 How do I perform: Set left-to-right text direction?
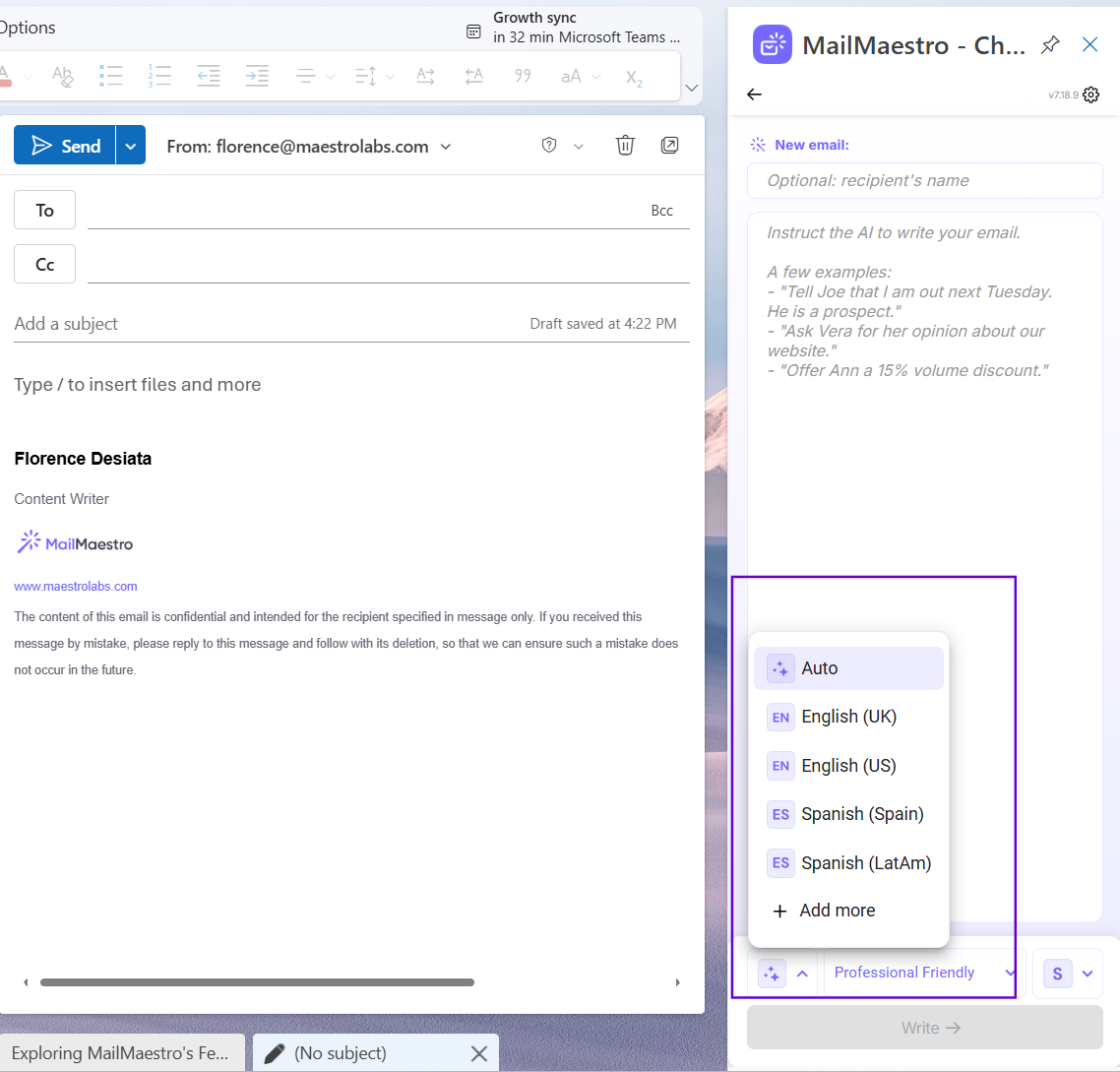tap(426, 76)
